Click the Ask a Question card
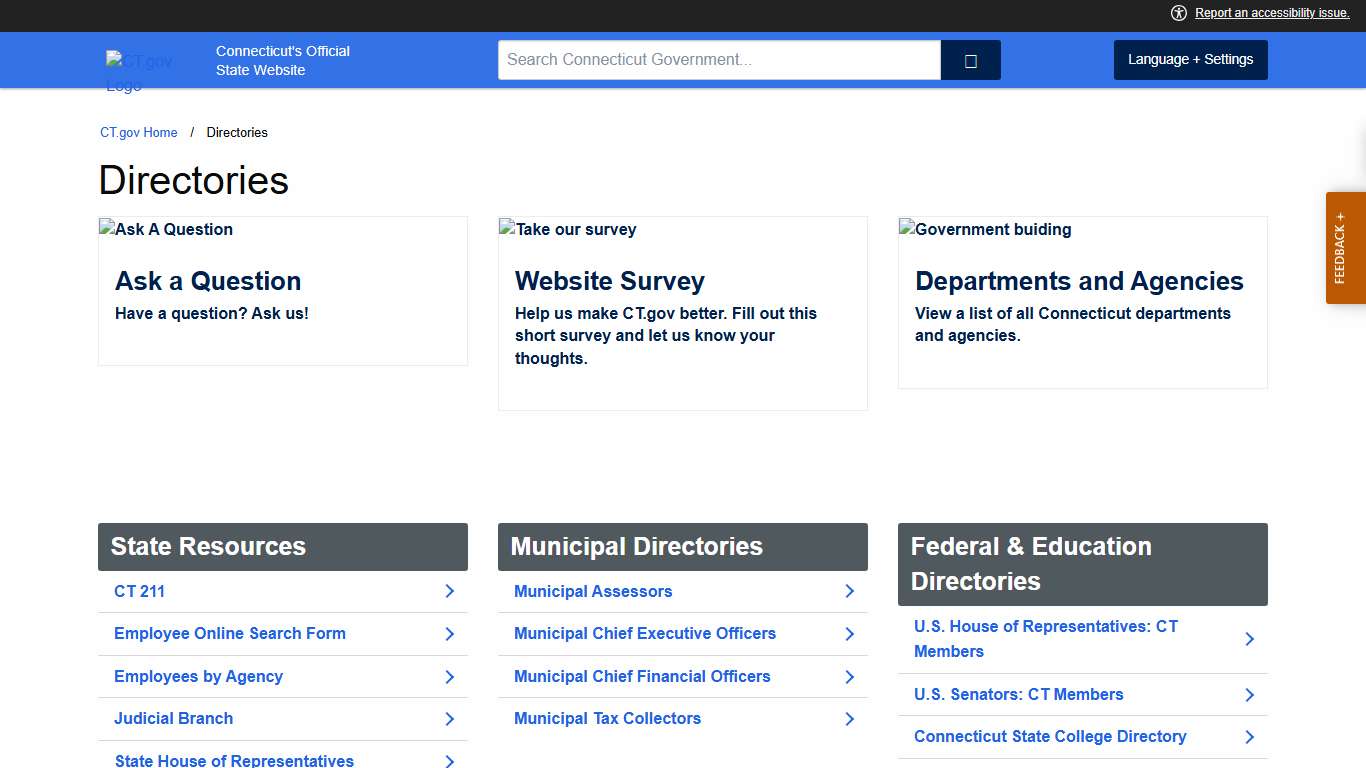Viewport: 1366px width, 768px height. pyautogui.click(x=282, y=290)
